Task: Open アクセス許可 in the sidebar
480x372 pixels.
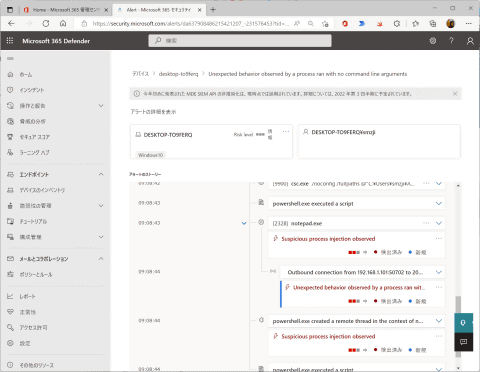Action: tap(33, 328)
